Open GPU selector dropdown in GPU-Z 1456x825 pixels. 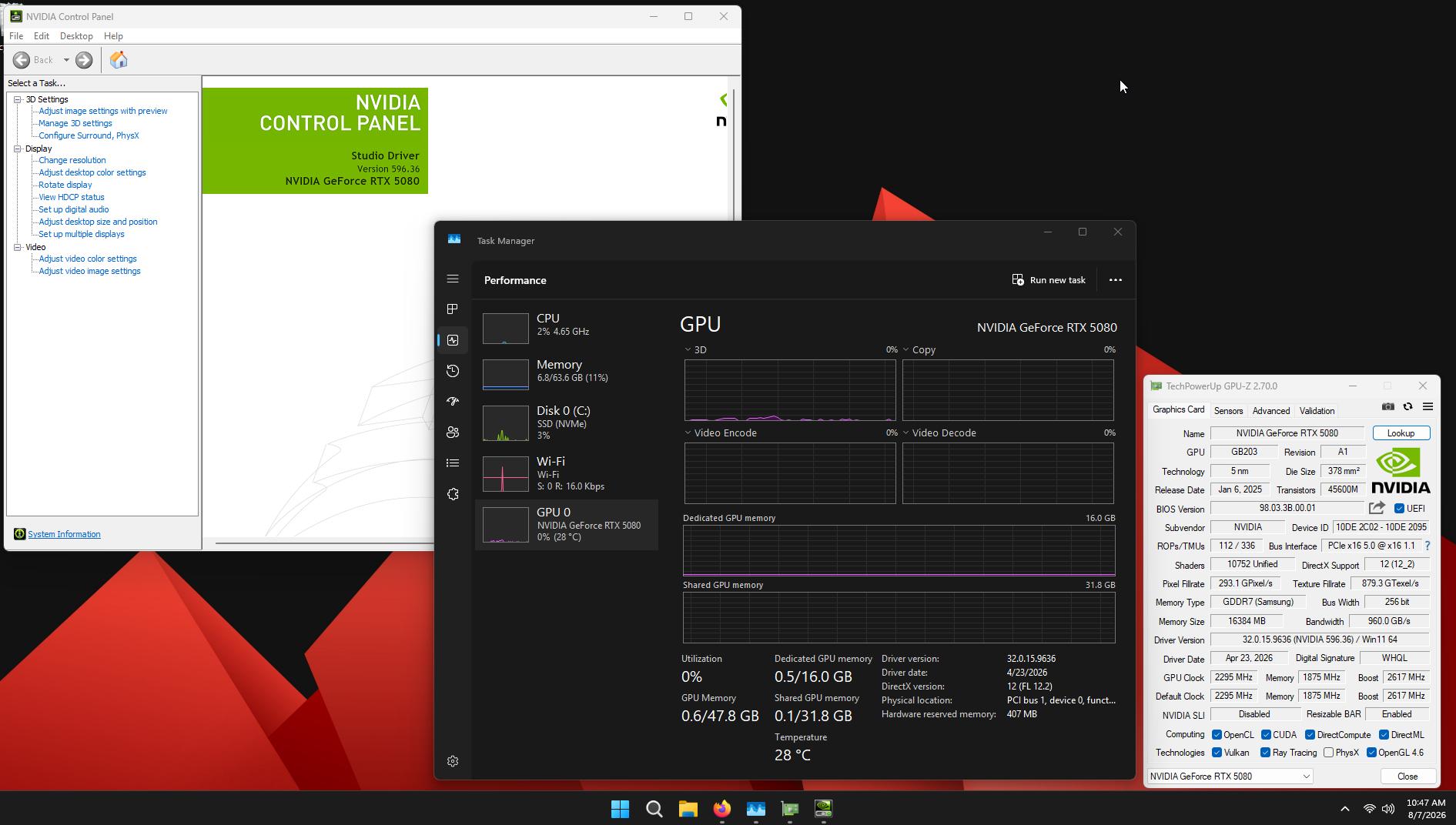pyautogui.click(x=1230, y=777)
